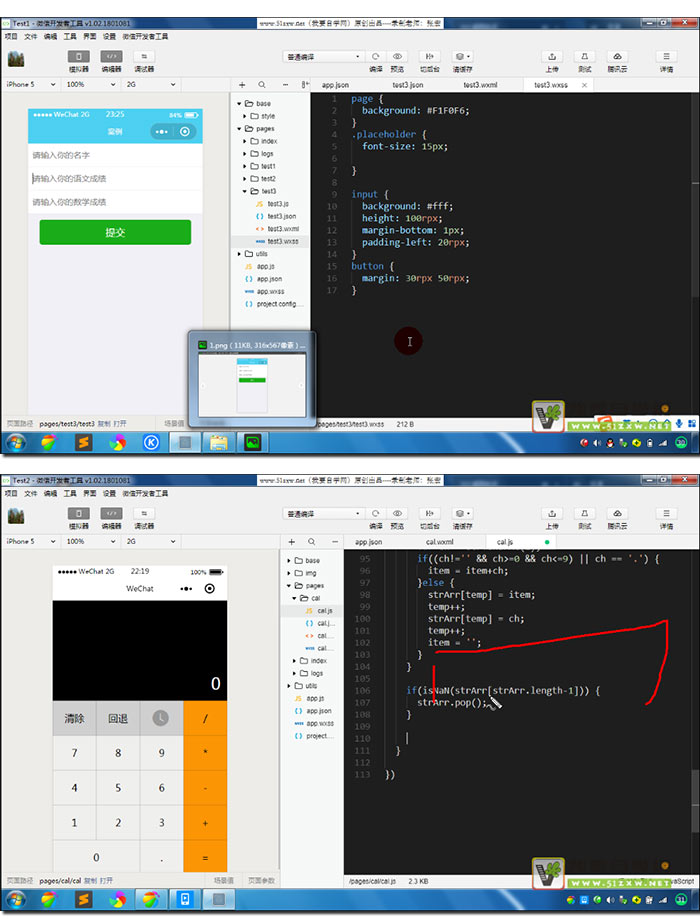Toggle the 编辑器 editor panel in Test1 window
Image resolution: width=700 pixels, height=924 pixels.
(x=111, y=57)
